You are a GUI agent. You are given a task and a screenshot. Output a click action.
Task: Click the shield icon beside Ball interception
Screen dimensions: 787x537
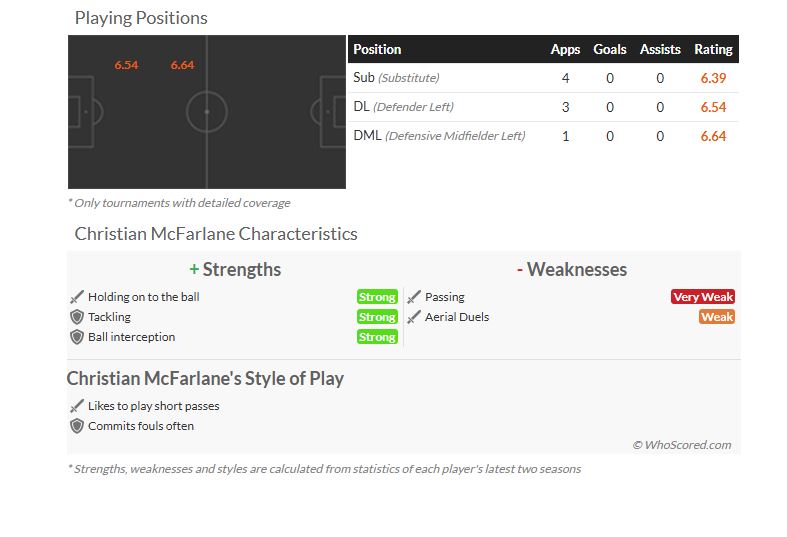click(x=77, y=337)
